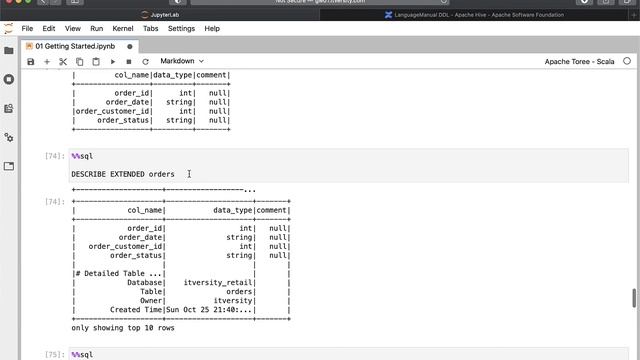
Task: Open the File menu
Action: click(27, 29)
